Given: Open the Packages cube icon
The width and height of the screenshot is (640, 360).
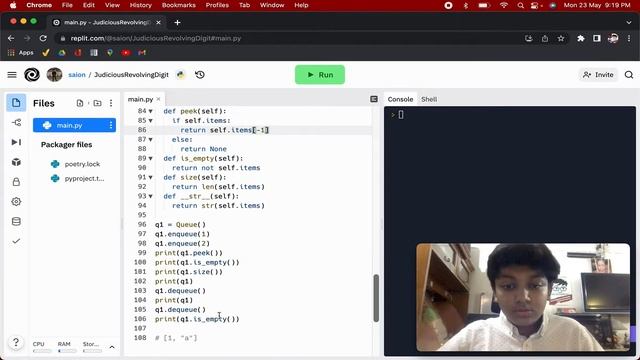Looking at the screenshot, I should [16, 162].
